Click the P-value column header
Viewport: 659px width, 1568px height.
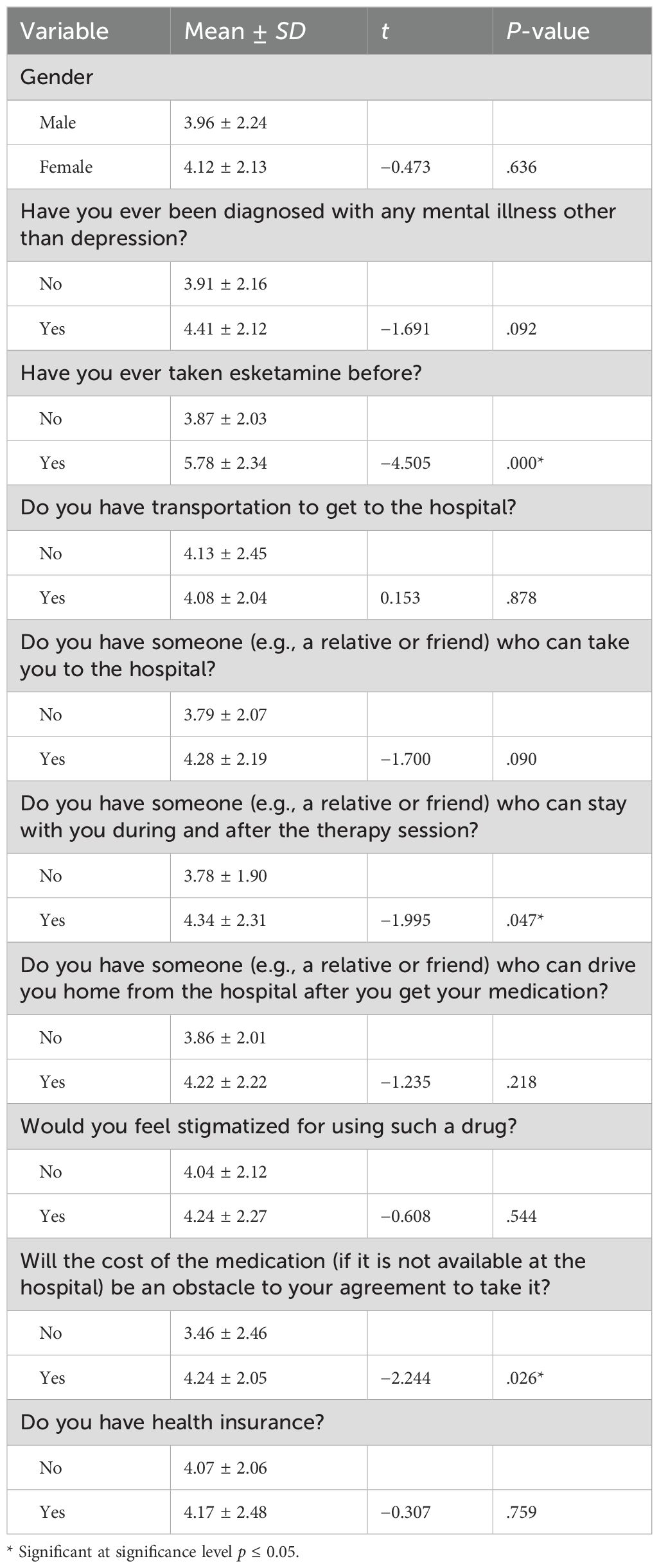547,31
